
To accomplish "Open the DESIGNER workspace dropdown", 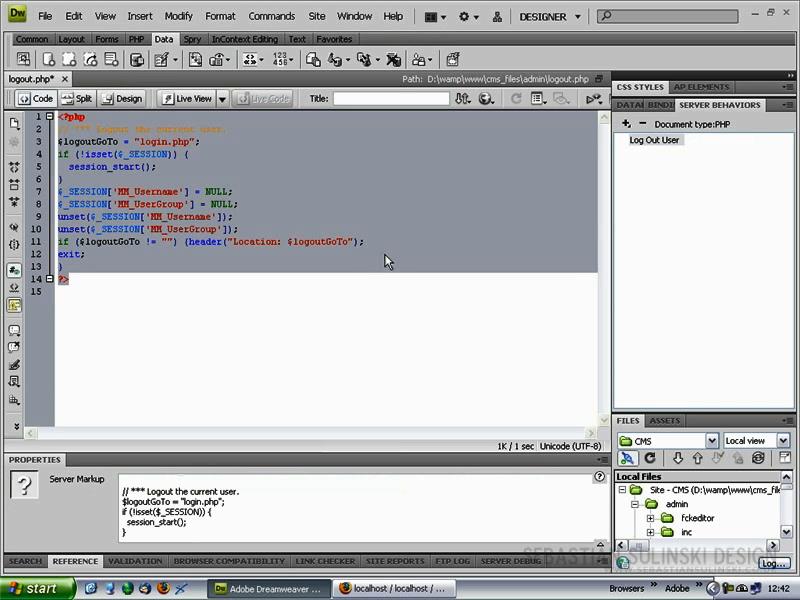I will pyautogui.click(x=549, y=17).
